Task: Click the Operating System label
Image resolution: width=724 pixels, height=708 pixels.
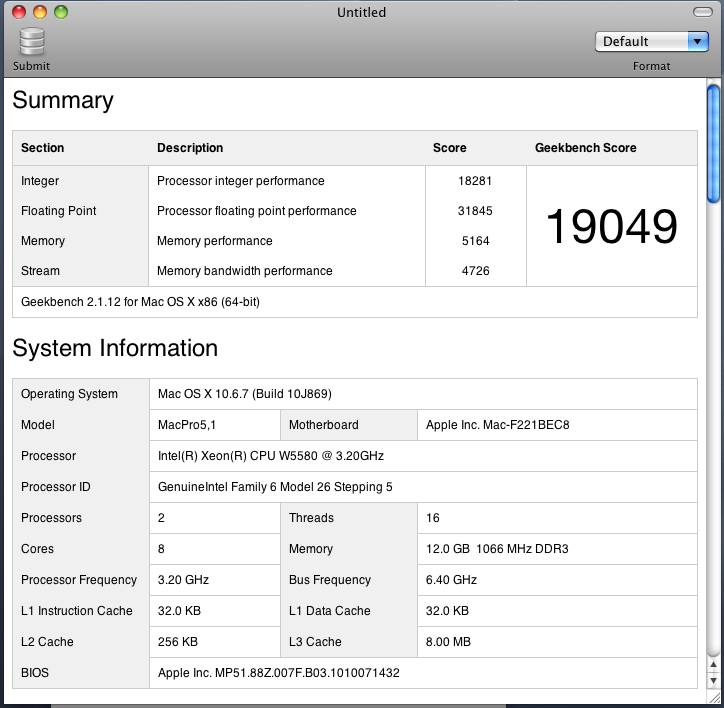Action: [x=69, y=393]
